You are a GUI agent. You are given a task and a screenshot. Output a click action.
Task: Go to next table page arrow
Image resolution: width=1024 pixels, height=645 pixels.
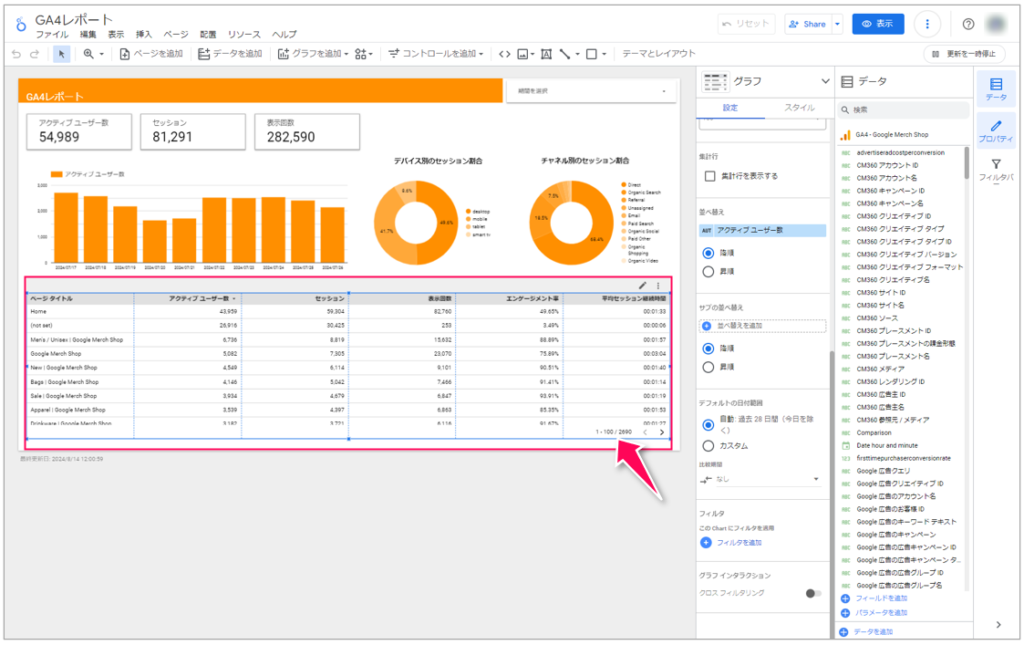(x=662, y=432)
